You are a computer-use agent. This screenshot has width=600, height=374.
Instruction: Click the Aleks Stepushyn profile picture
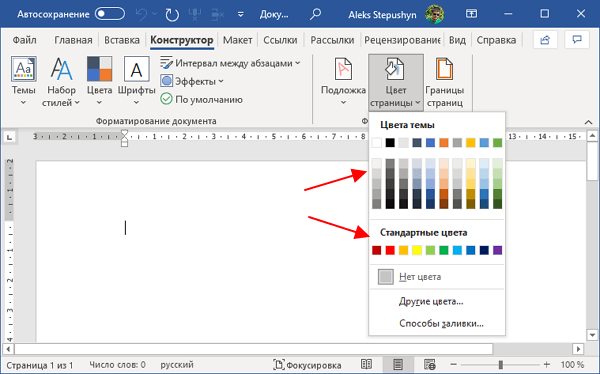[x=435, y=15]
